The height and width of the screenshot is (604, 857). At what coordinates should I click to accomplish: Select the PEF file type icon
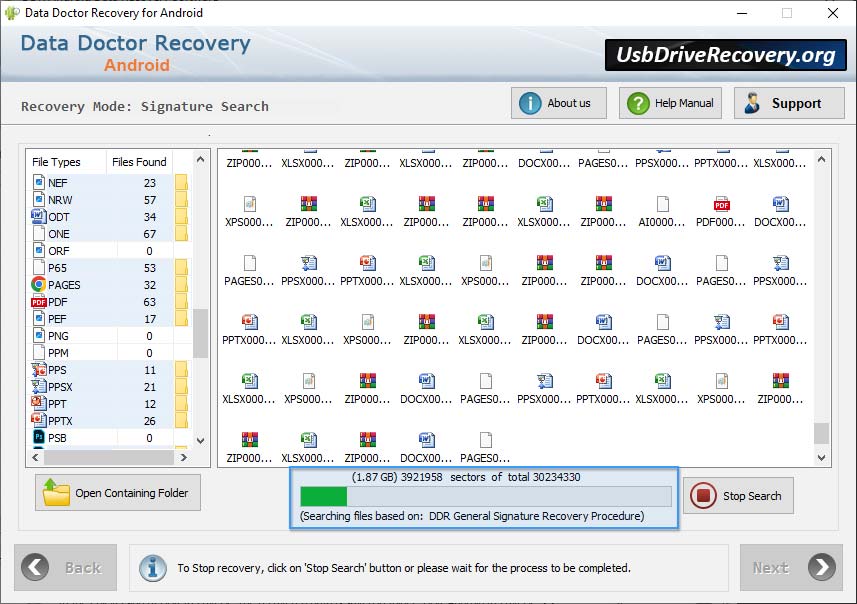pos(39,318)
